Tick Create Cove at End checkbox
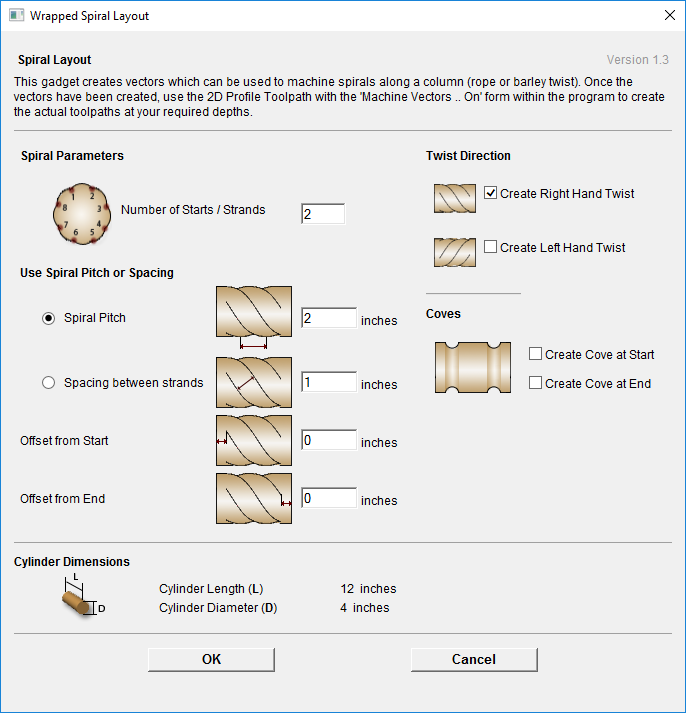 535,383
